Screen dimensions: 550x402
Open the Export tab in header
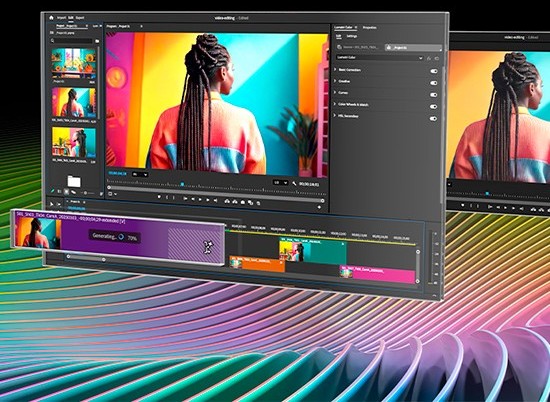click(80, 18)
